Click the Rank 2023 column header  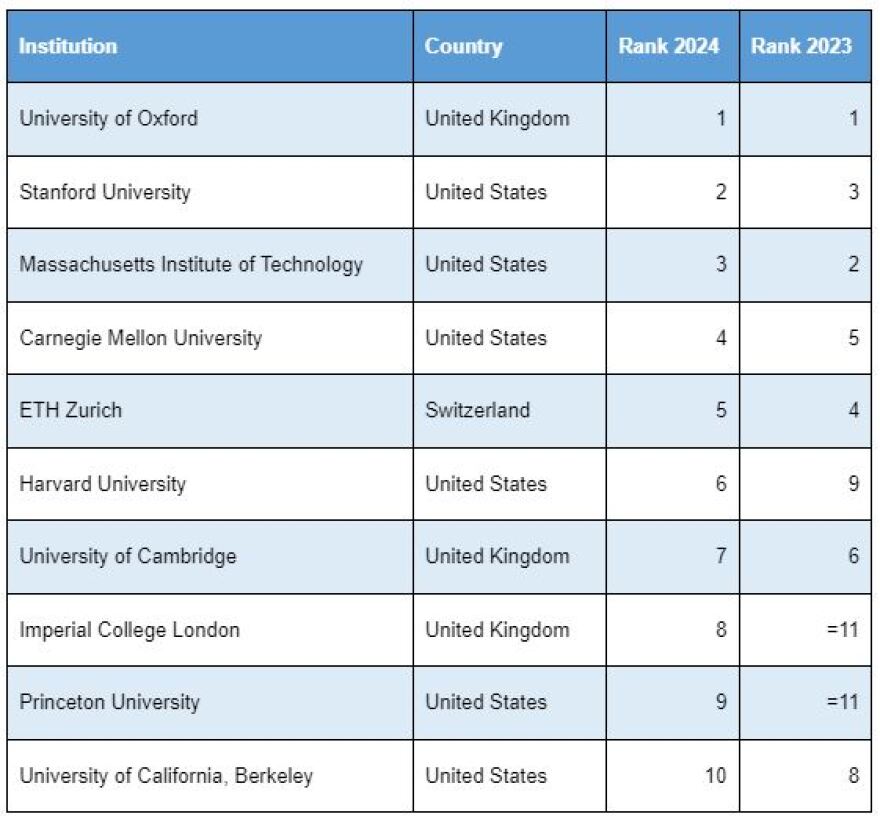801,46
